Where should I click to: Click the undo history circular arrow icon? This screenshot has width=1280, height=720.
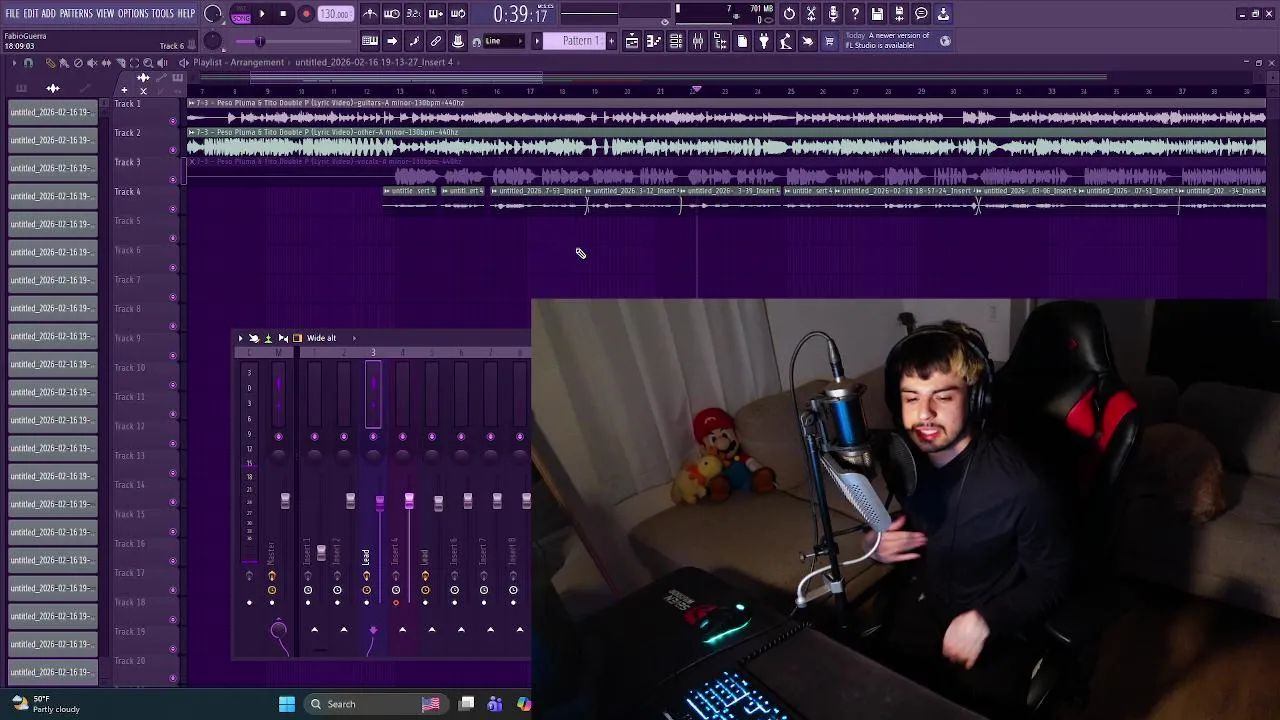click(789, 14)
